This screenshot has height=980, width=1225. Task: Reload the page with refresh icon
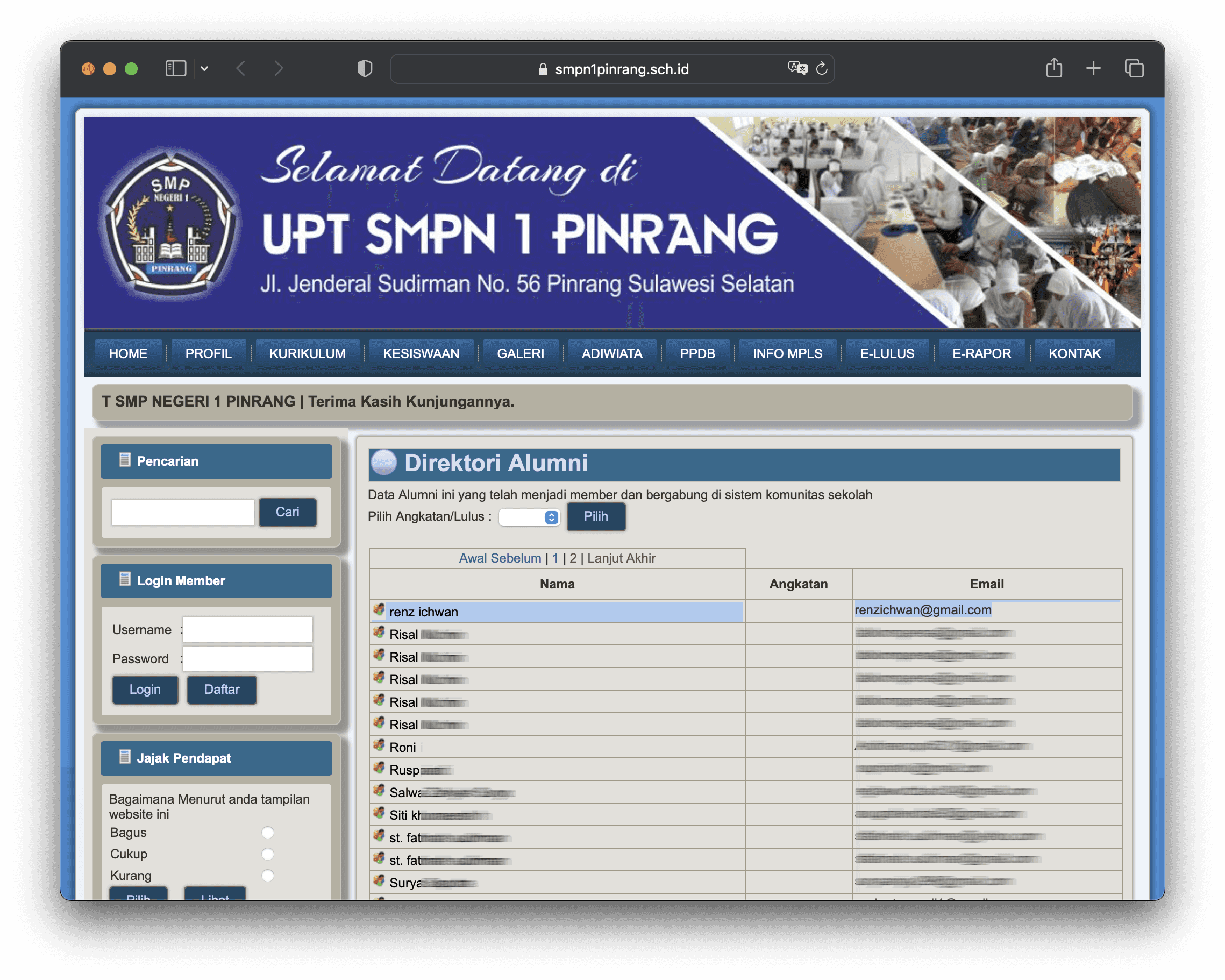point(822,69)
